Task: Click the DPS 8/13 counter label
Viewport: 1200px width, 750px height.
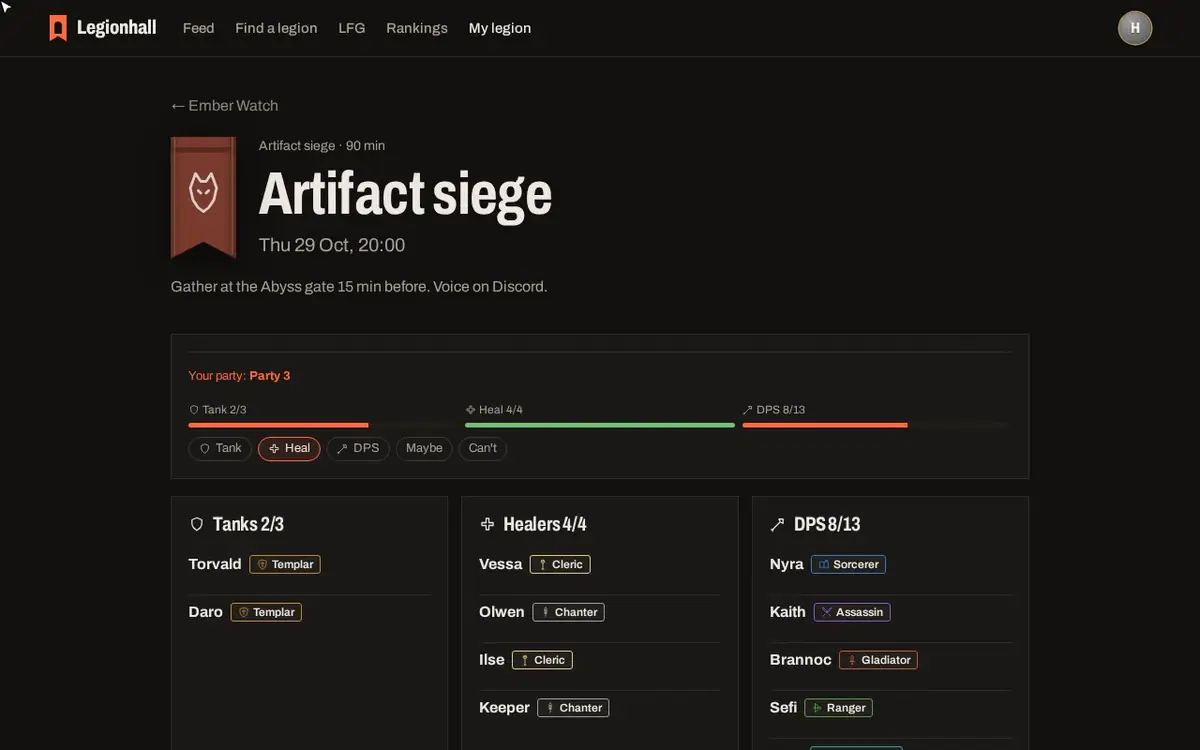Action: pyautogui.click(x=774, y=410)
